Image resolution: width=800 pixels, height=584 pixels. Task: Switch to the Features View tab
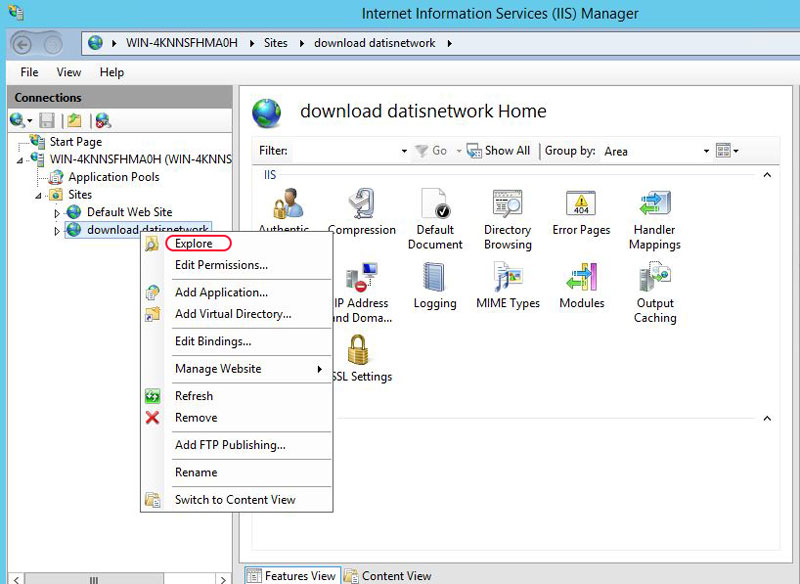pos(292,576)
